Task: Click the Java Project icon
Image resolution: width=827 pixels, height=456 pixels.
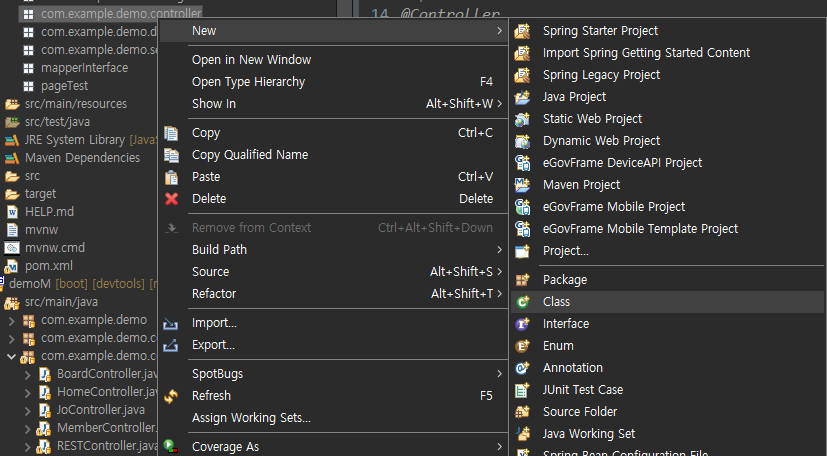Action: pyautogui.click(x=522, y=97)
